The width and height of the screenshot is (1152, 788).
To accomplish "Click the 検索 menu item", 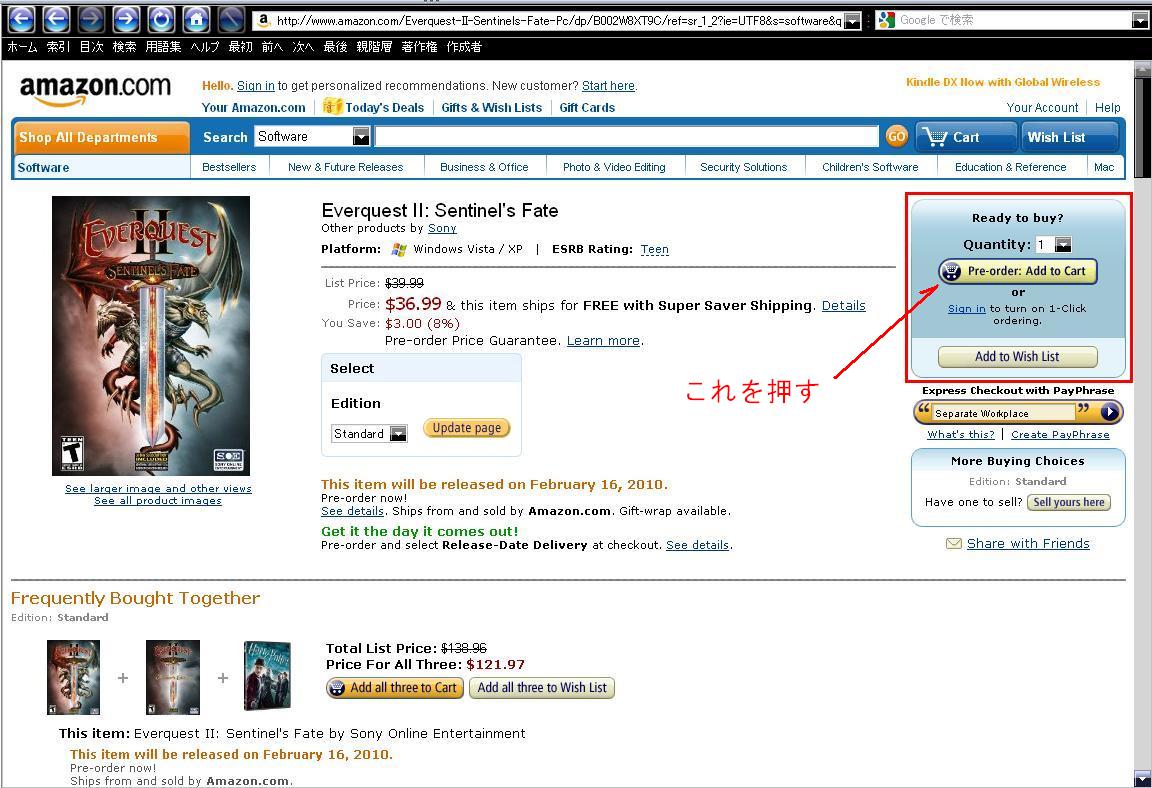I will point(124,47).
